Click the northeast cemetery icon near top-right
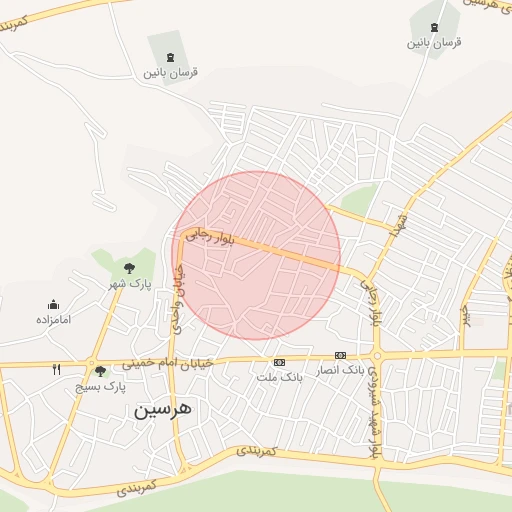The image size is (512, 512). pyautogui.click(x=434, y=27)
